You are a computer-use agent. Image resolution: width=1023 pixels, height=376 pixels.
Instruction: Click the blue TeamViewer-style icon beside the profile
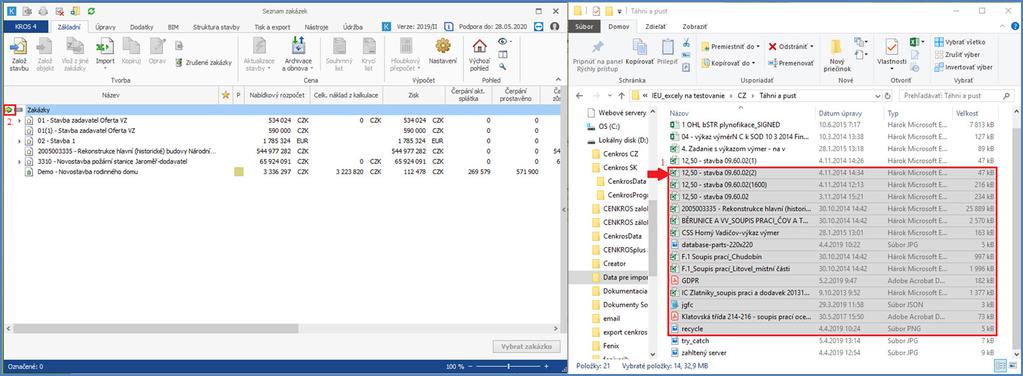pos(539,26)
